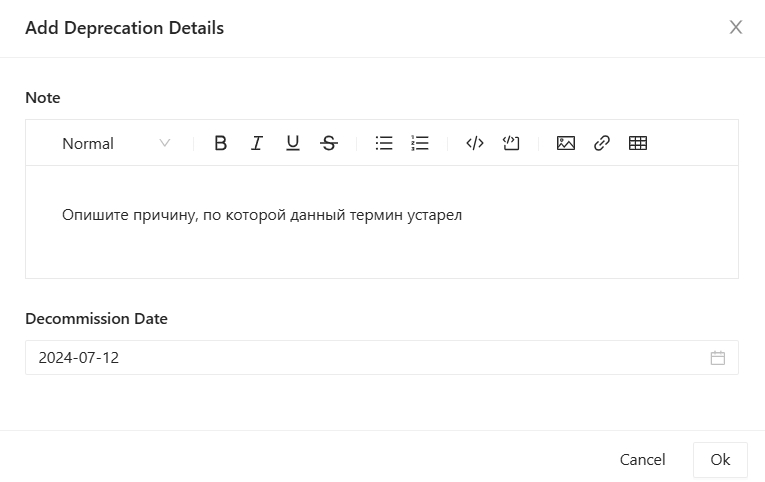Open the calendar picker icon
This screenshot has width=765, height=482.
(718, 358)
